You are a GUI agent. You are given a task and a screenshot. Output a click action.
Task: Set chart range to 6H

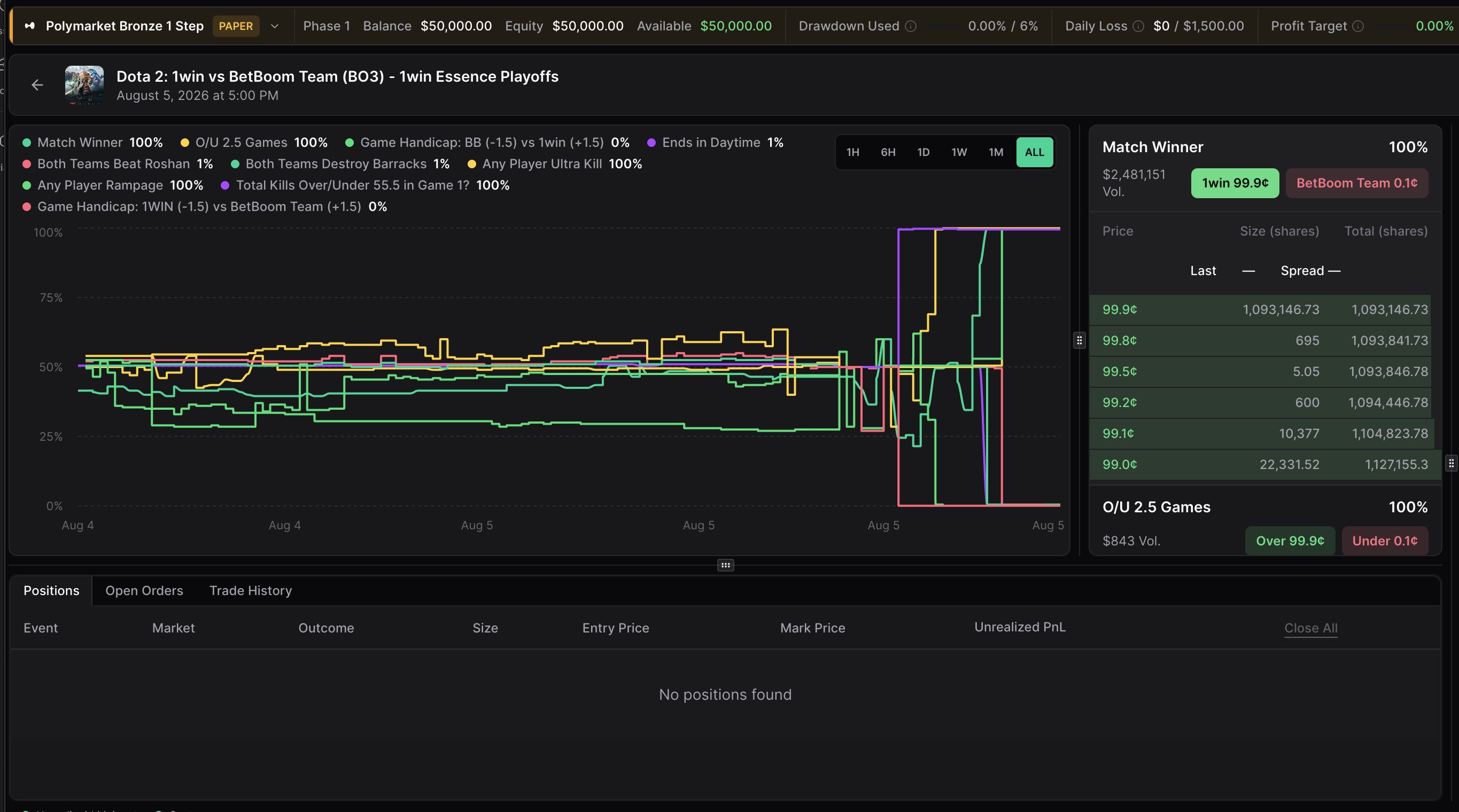[888, 152]
